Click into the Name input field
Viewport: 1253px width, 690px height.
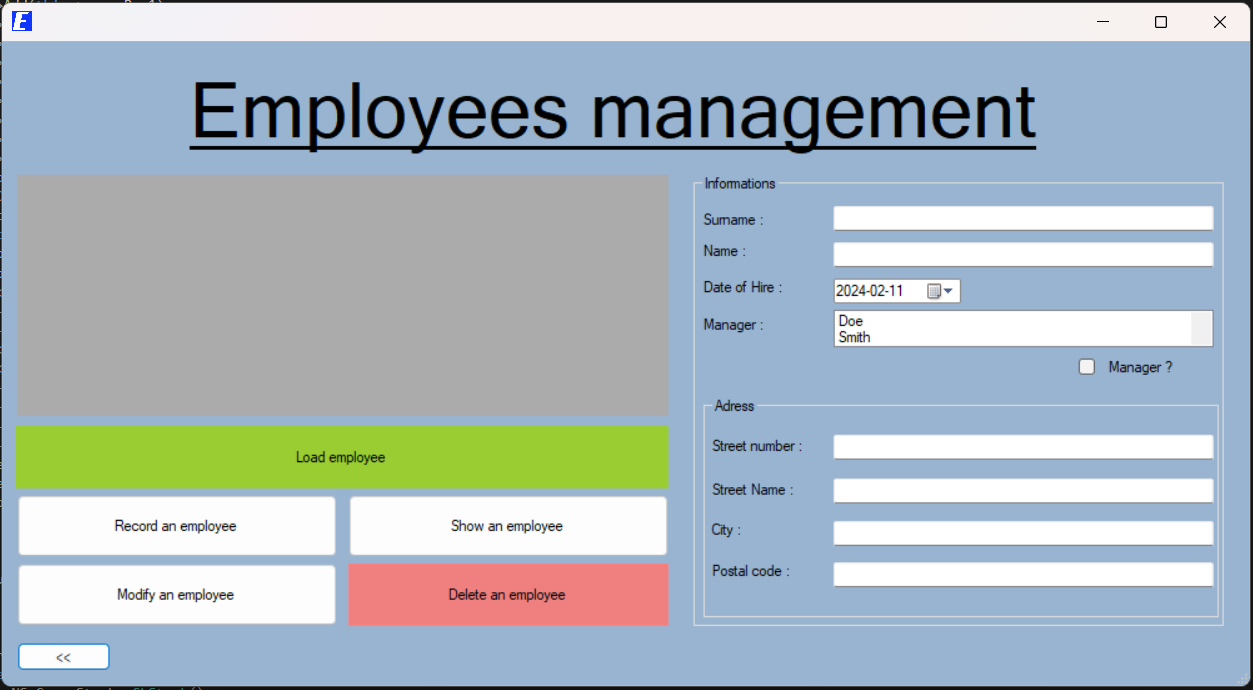(1022, 254)
